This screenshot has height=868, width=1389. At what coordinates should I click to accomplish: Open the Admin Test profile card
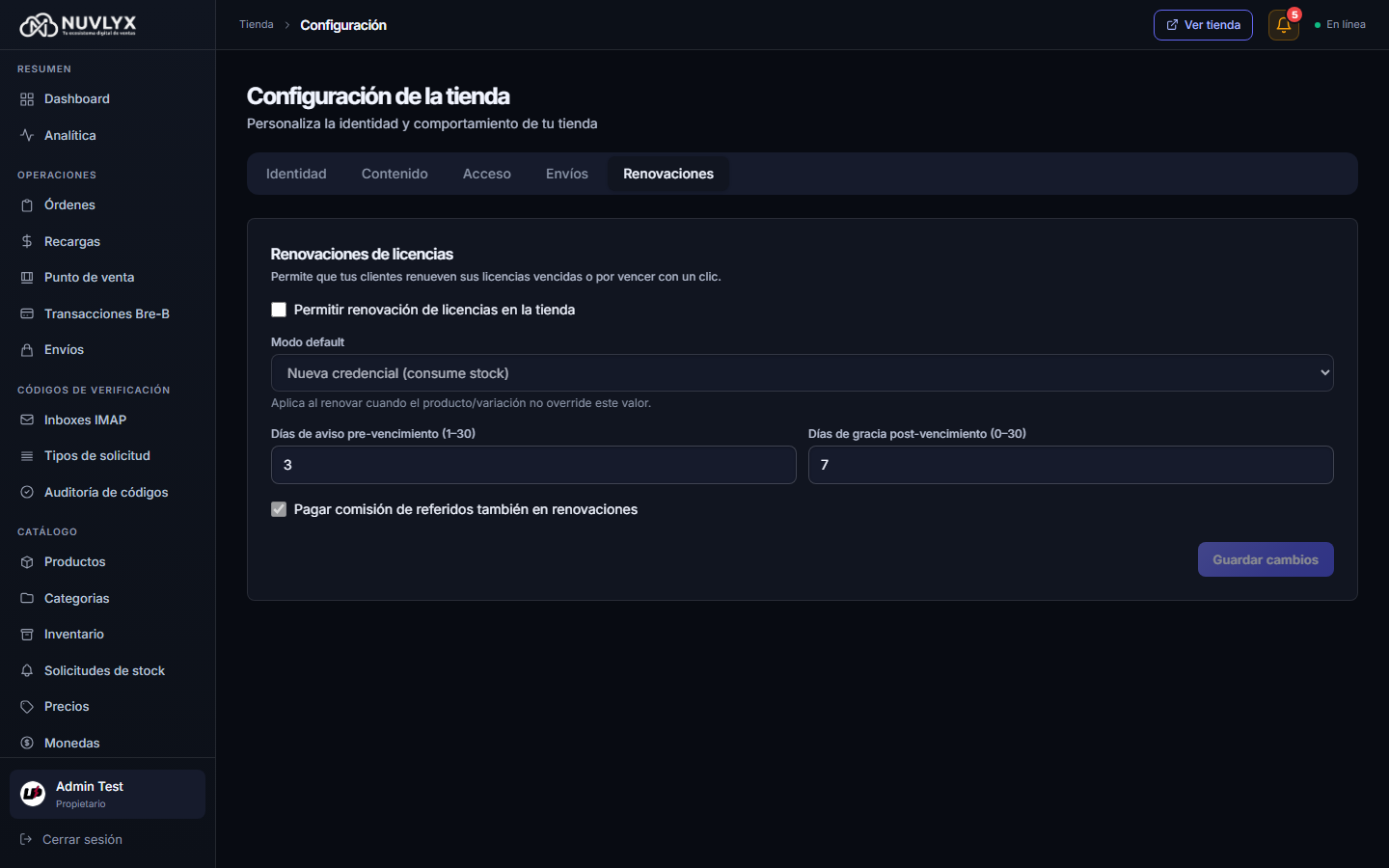pos(107,794)
